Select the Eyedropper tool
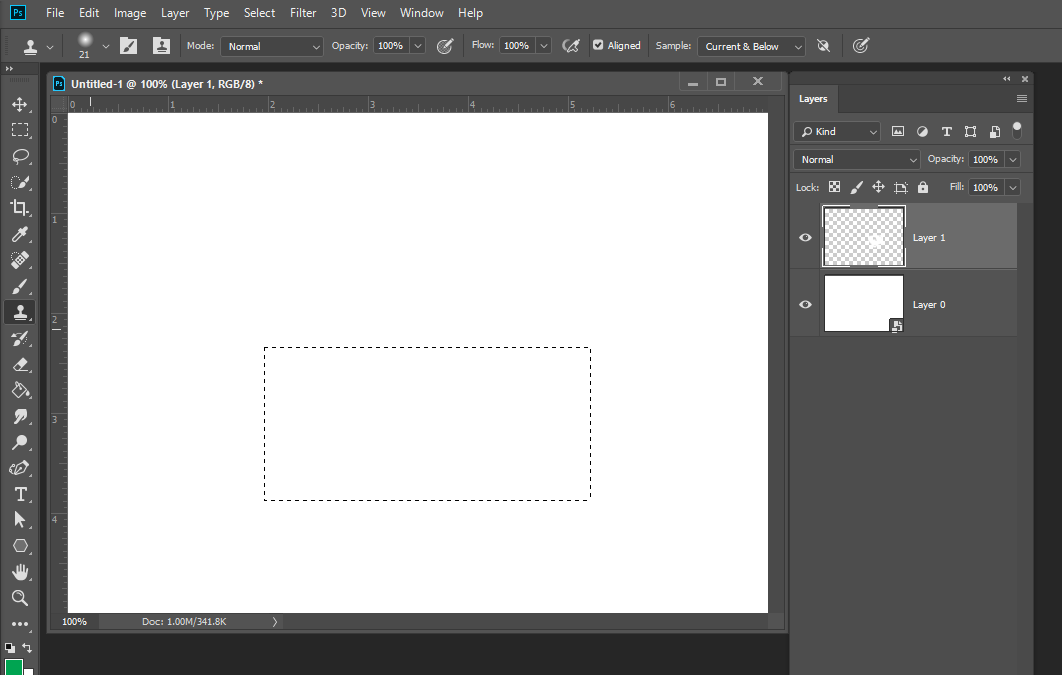This screenshot has height=675, width=1062. 19,234
